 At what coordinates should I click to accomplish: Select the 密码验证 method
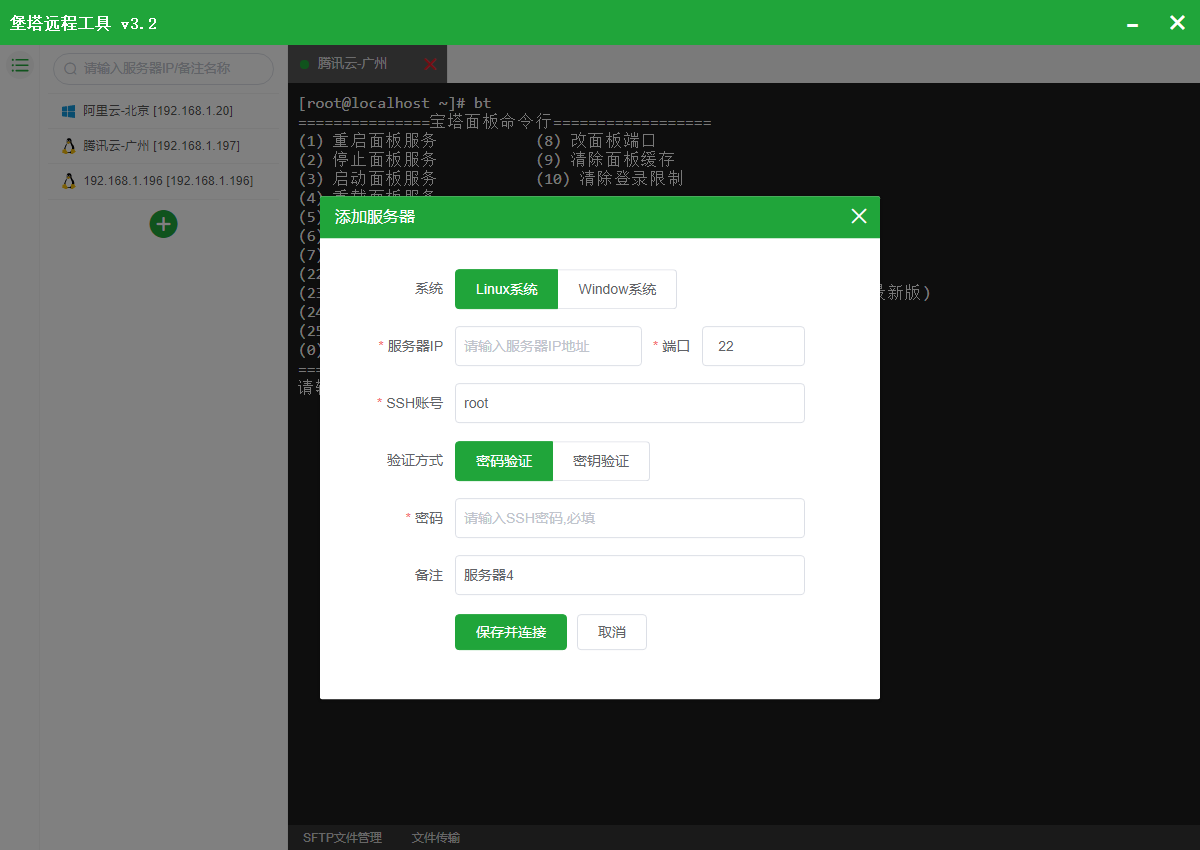click(x=503, y=461)
